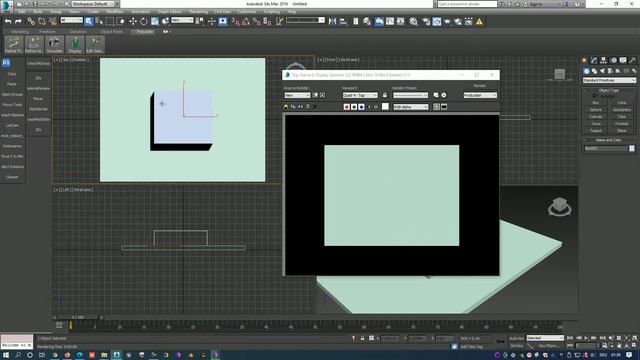This screenshot has height=360, width=640.
Task: Save the rendered image with save icon
Action: tap(286, 107)
